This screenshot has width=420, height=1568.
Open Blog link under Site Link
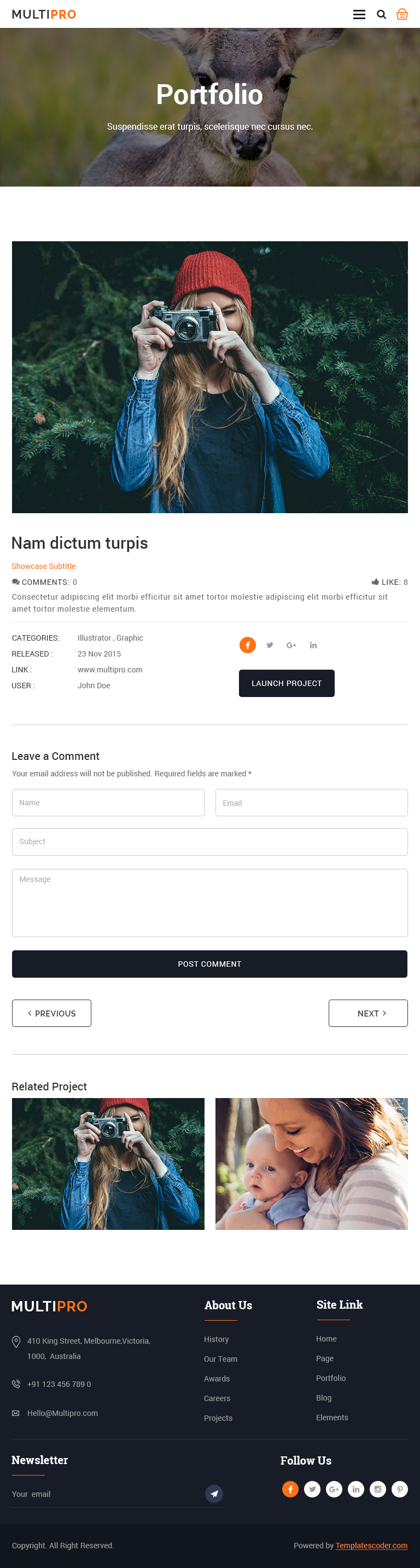pyautogui.click(x=324, y=1397)
